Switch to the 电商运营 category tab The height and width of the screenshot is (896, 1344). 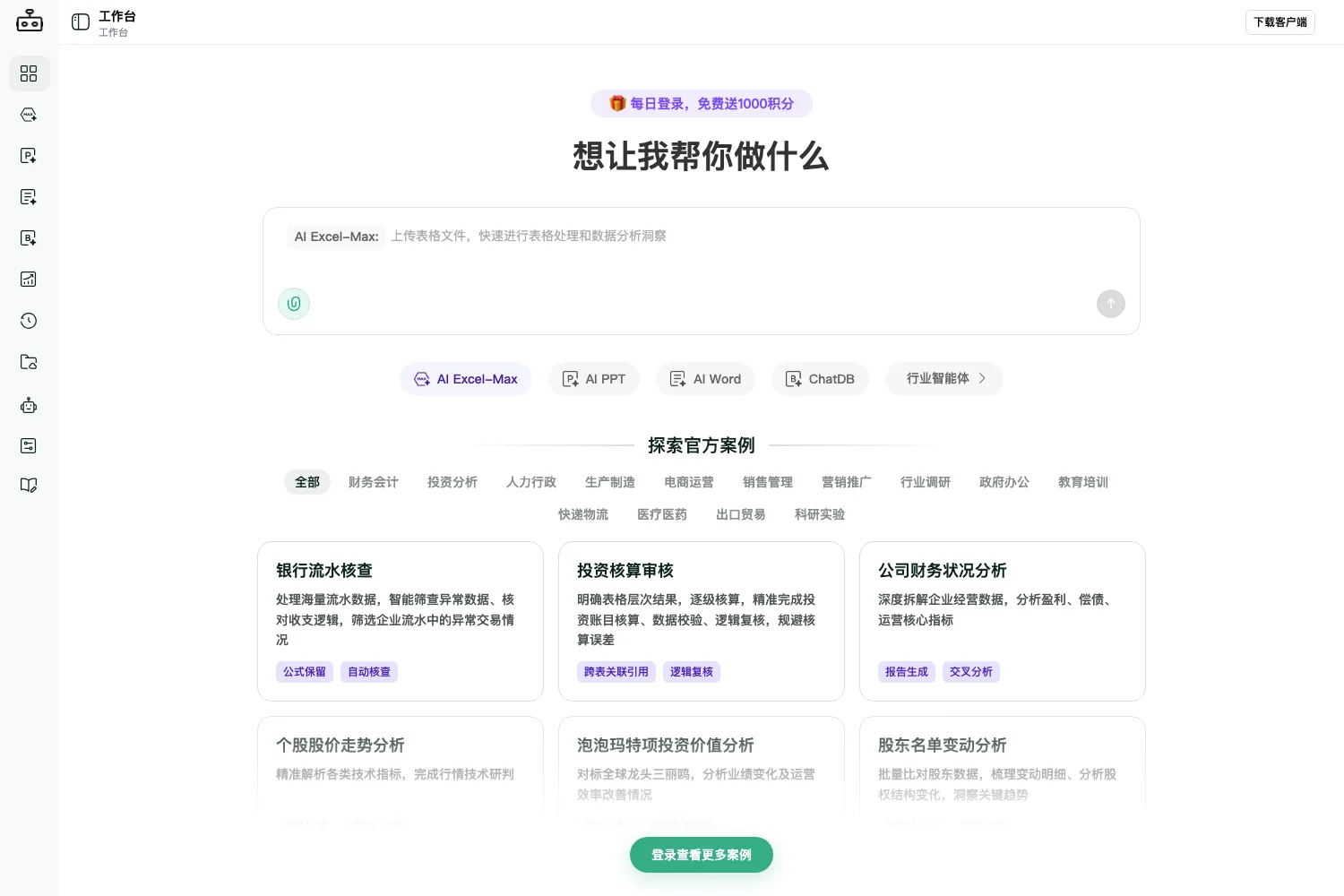(x=689, y=482)
